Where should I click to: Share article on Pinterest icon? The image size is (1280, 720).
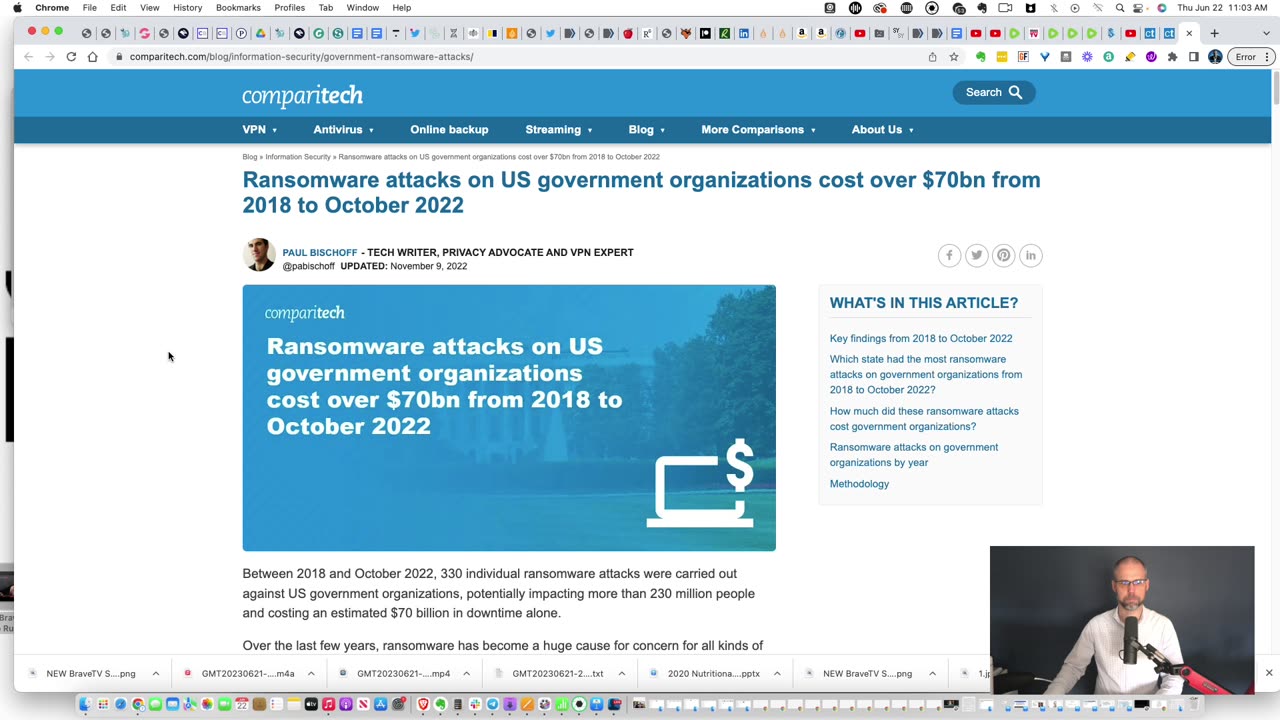(x=1003, y=255)
